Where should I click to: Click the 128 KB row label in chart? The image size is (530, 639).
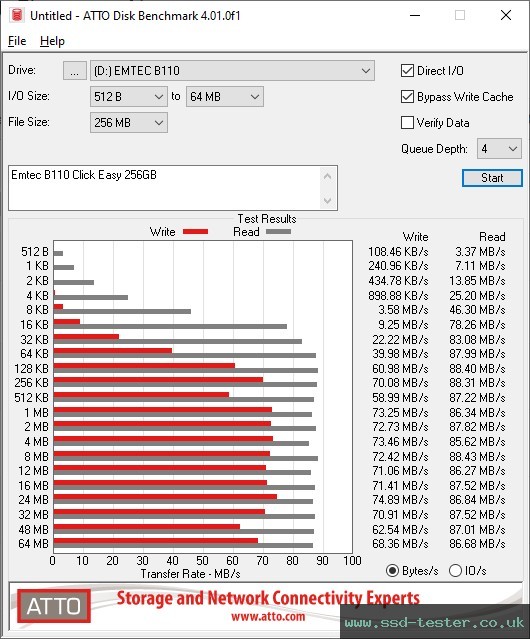[31, 369]
